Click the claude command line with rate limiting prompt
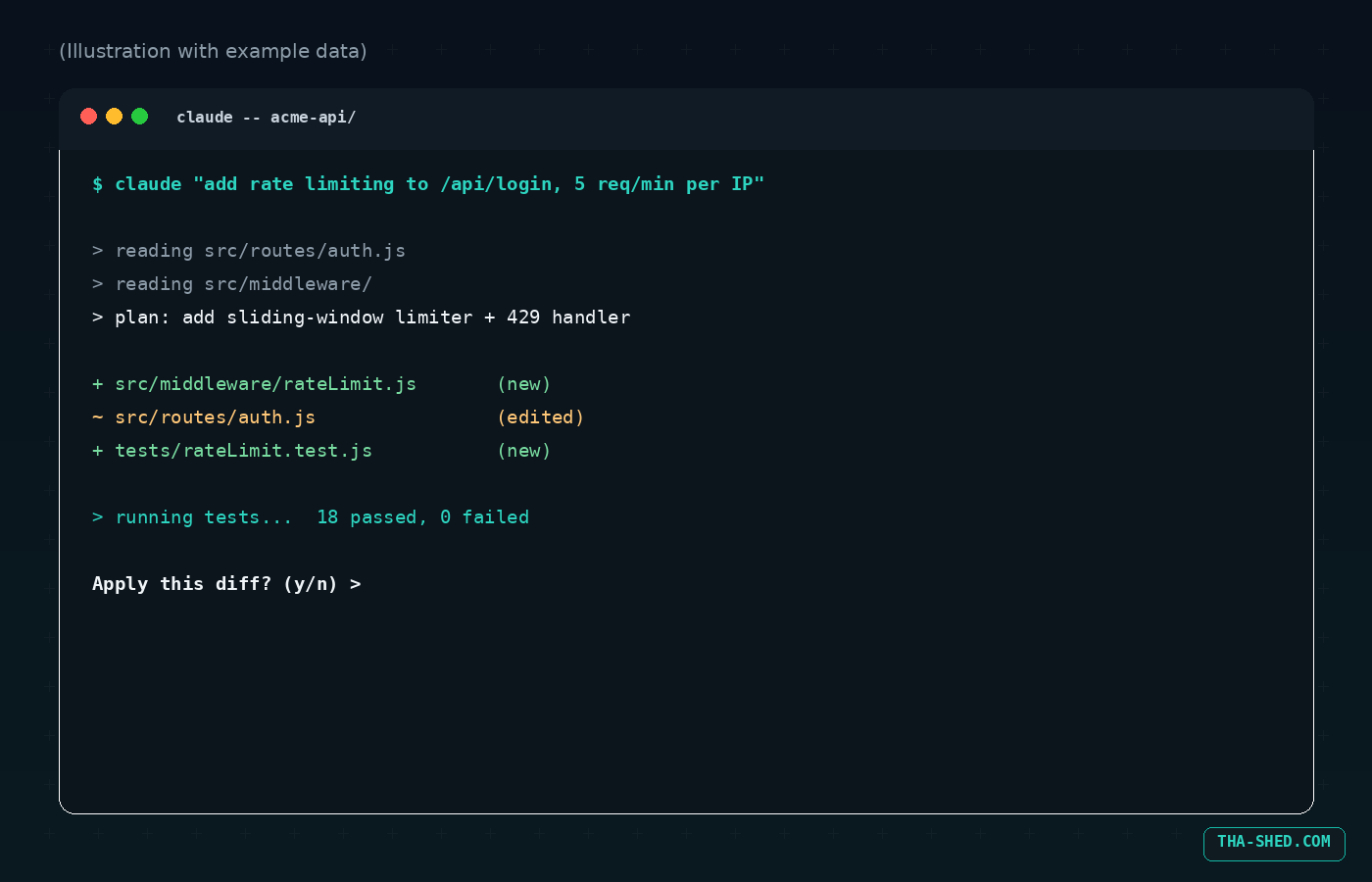Viewport: 1372px width, 882px height. tap(428, 184)
